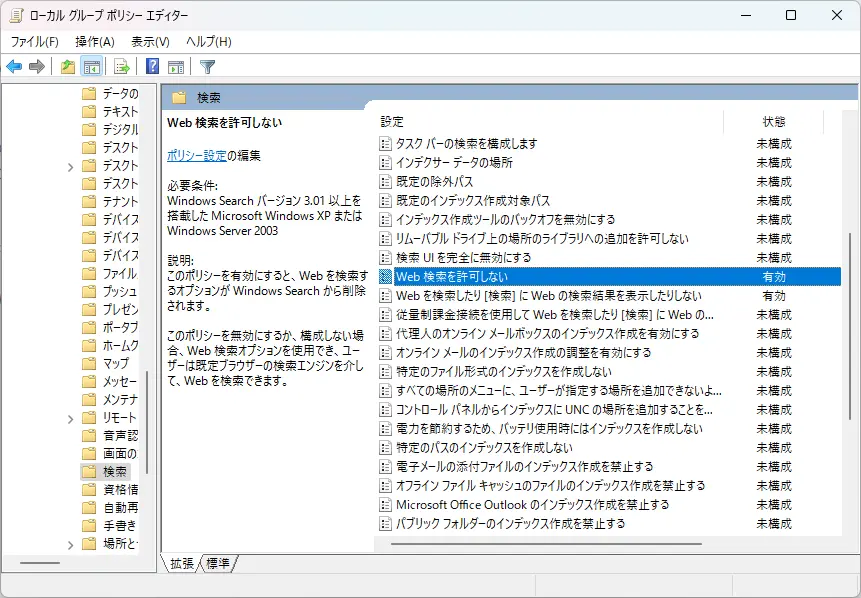Click policy icon beside インデクサー データの場所
The width and height of the screenshot is (861, 598).
click(385, 163)
